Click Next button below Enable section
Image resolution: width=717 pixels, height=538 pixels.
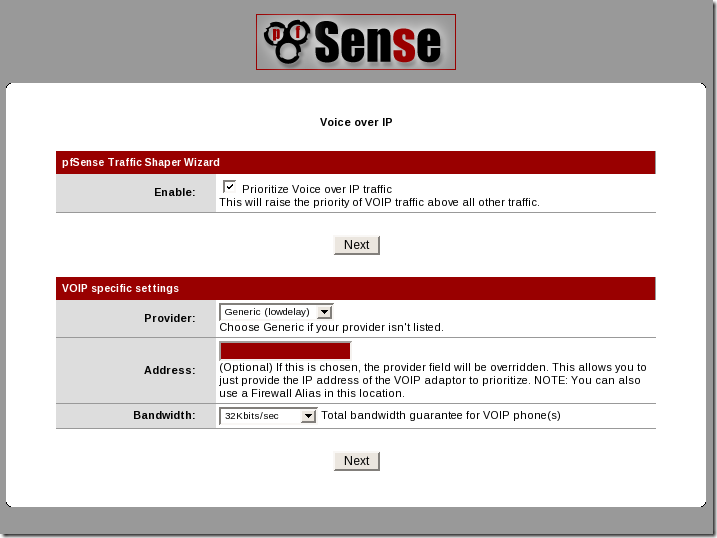357,245
